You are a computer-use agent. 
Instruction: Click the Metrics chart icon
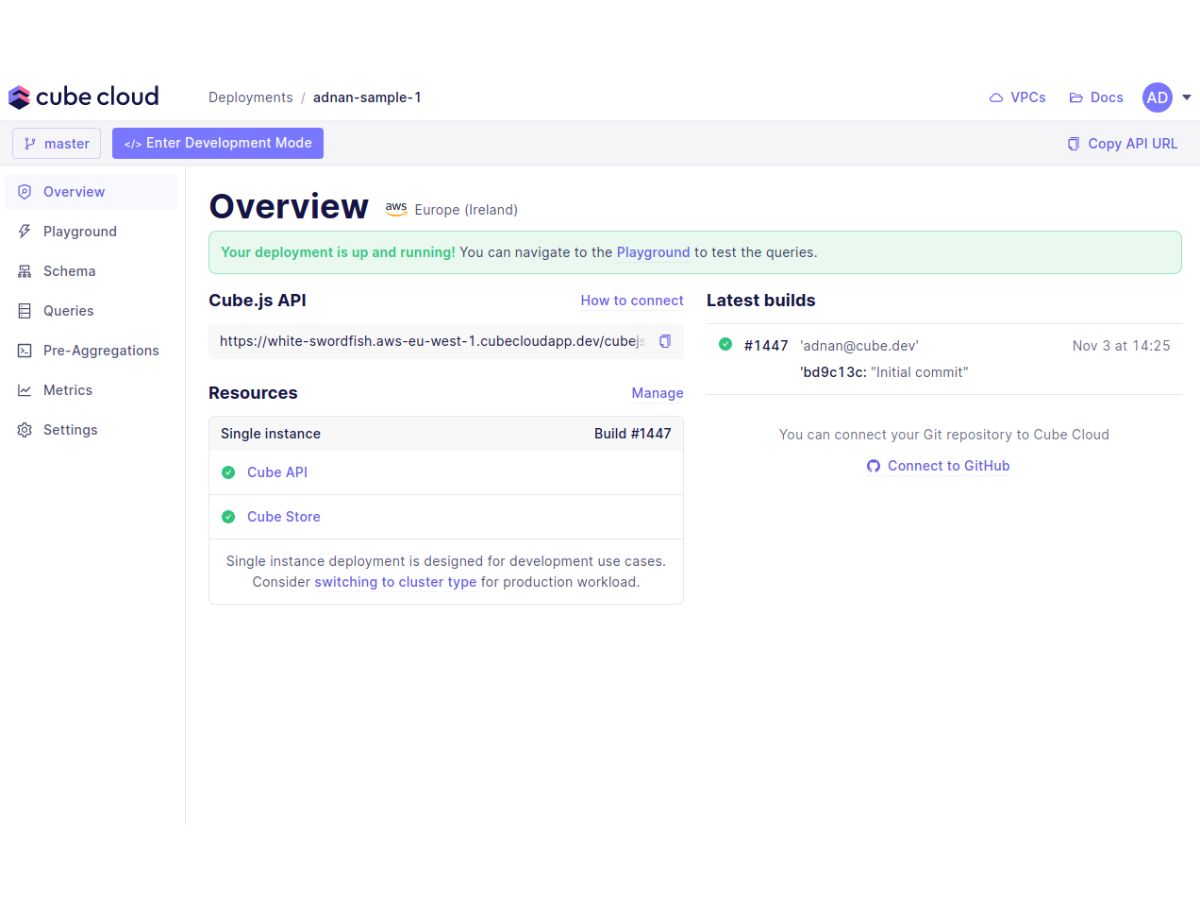25,390
